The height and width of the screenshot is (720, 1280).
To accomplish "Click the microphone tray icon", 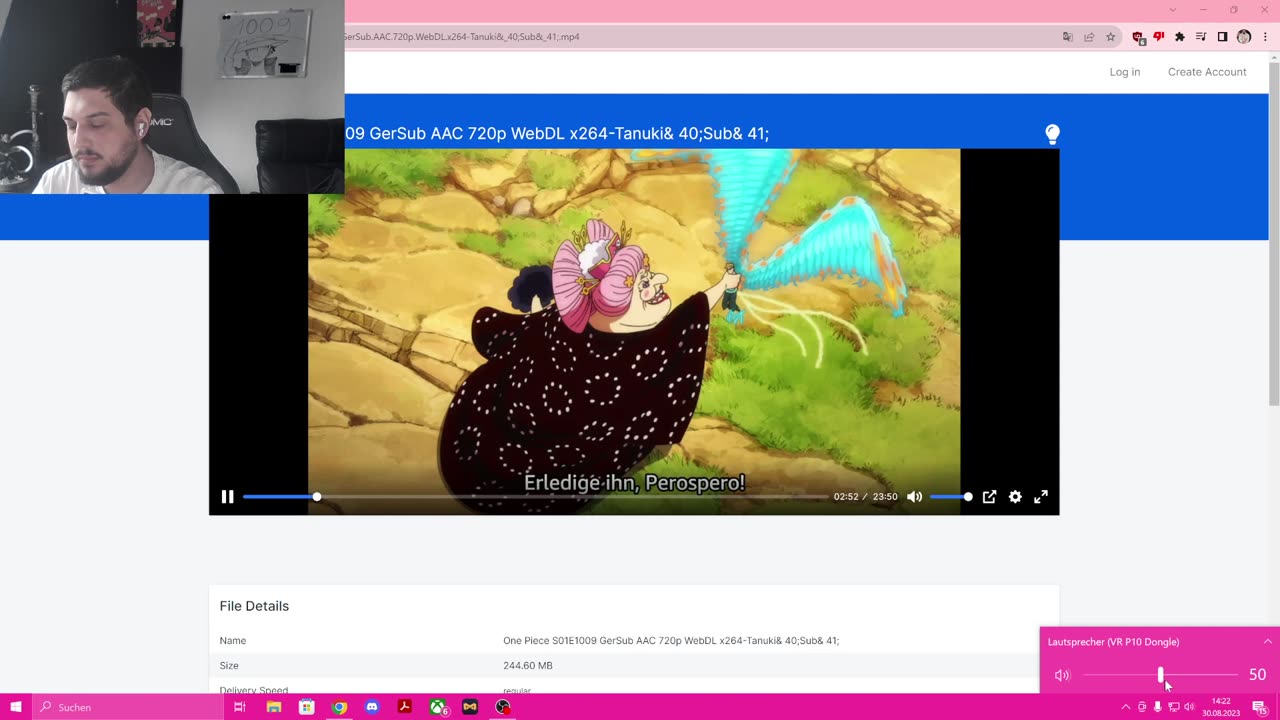I will pos(1158,707).
